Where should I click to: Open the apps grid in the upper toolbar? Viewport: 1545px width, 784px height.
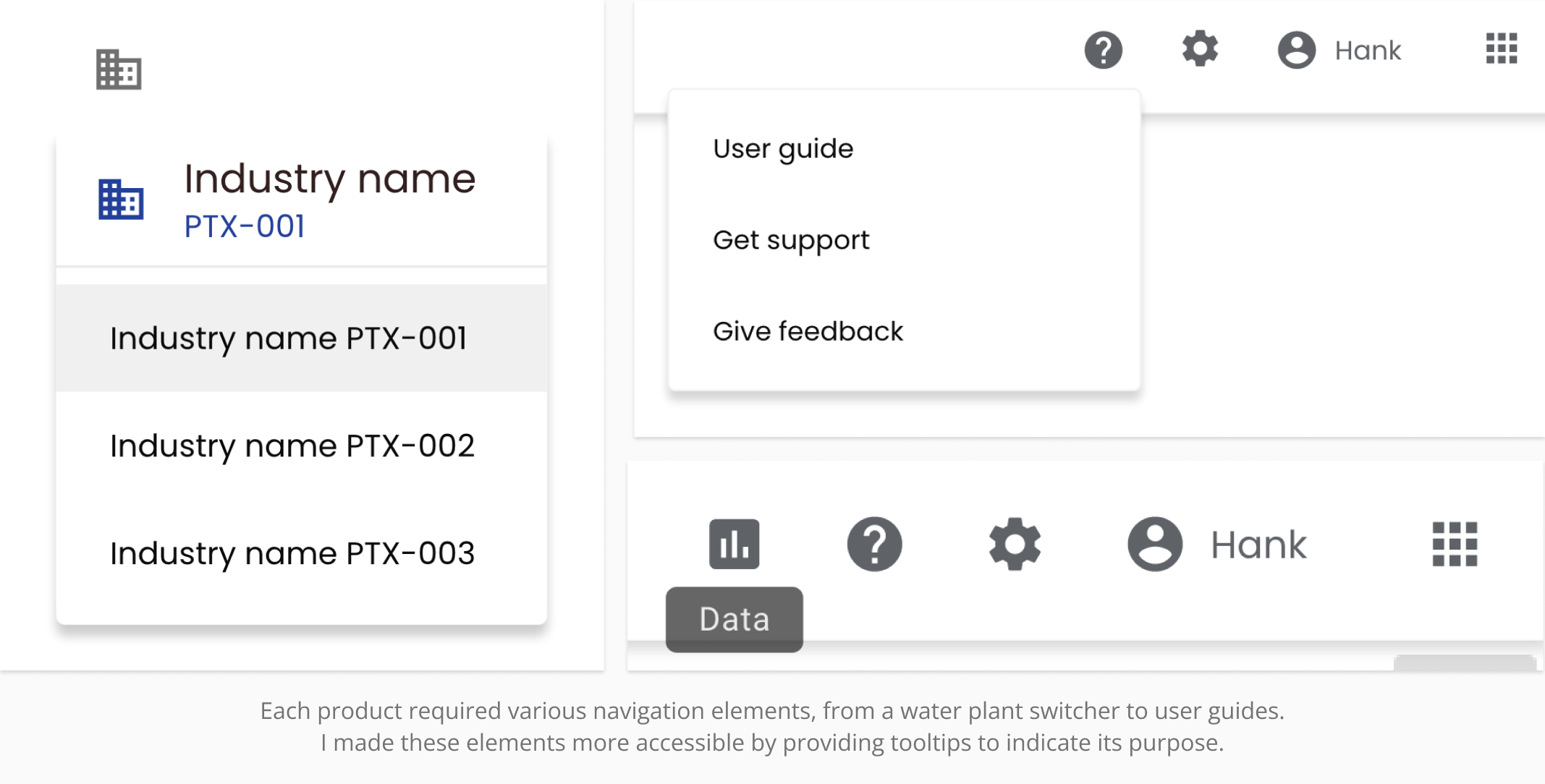click(x=1502, y=48)
